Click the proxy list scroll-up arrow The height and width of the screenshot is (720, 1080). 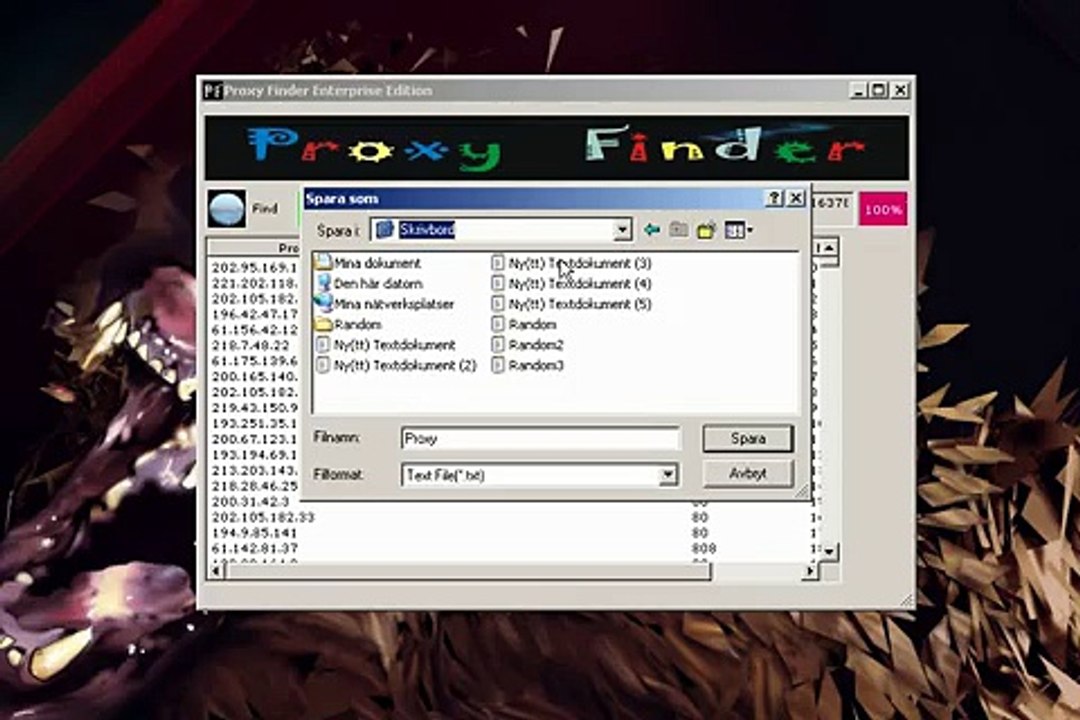[x=829, y=247]
